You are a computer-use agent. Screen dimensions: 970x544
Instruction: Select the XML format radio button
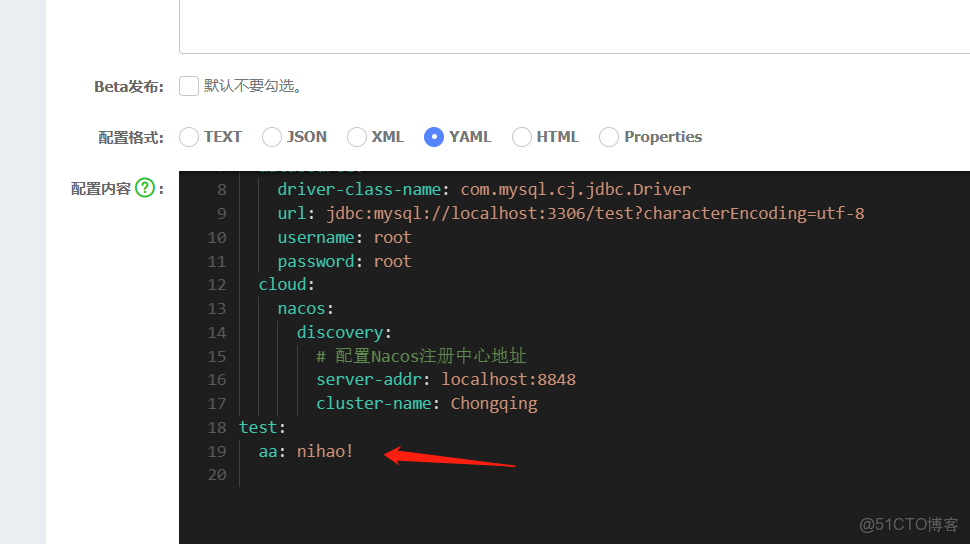click(x=356, y=137)
